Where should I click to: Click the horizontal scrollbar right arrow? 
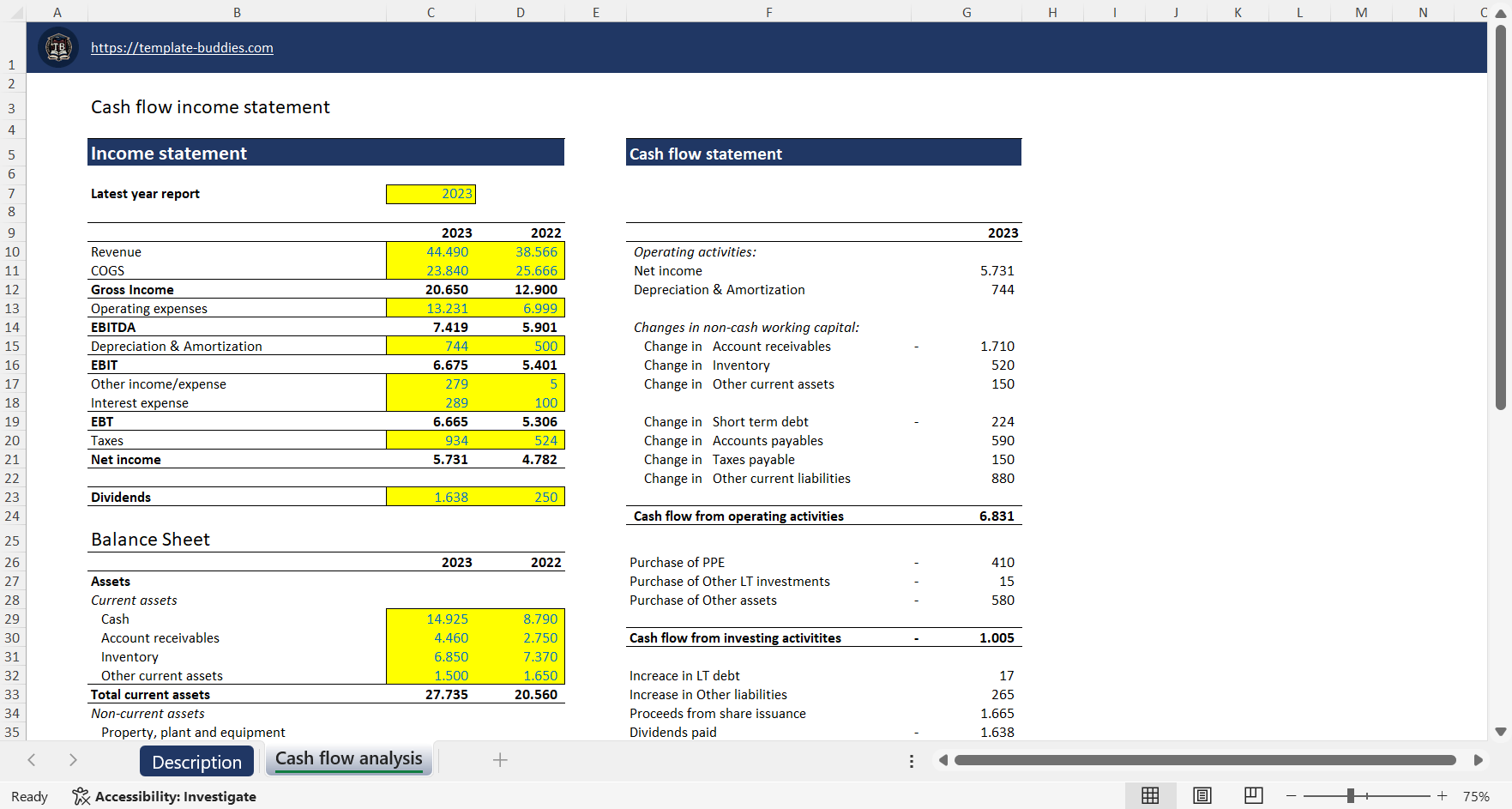[1479, 759]
